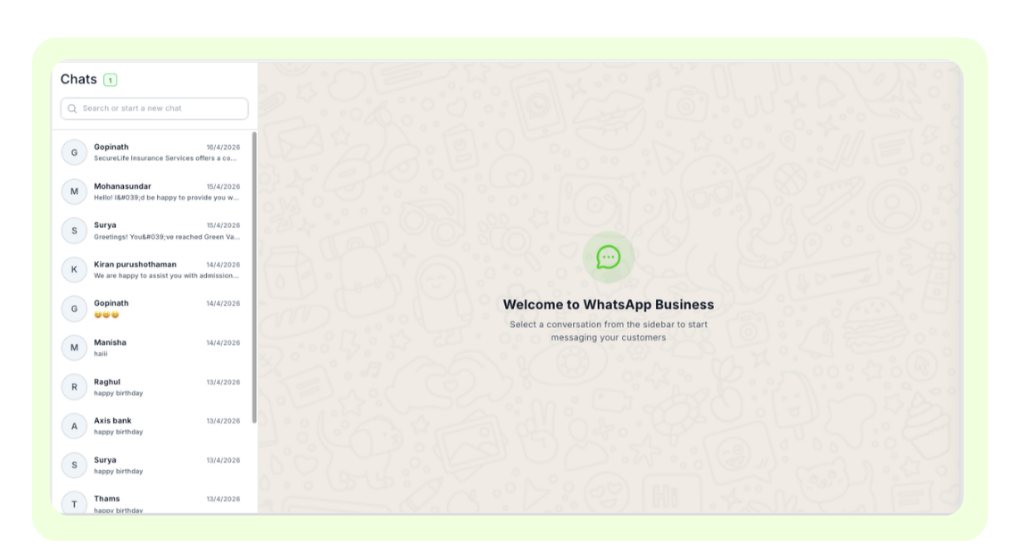Click Manisha's M avatar
The image size is (1024, 559).
tap(74, 347)
